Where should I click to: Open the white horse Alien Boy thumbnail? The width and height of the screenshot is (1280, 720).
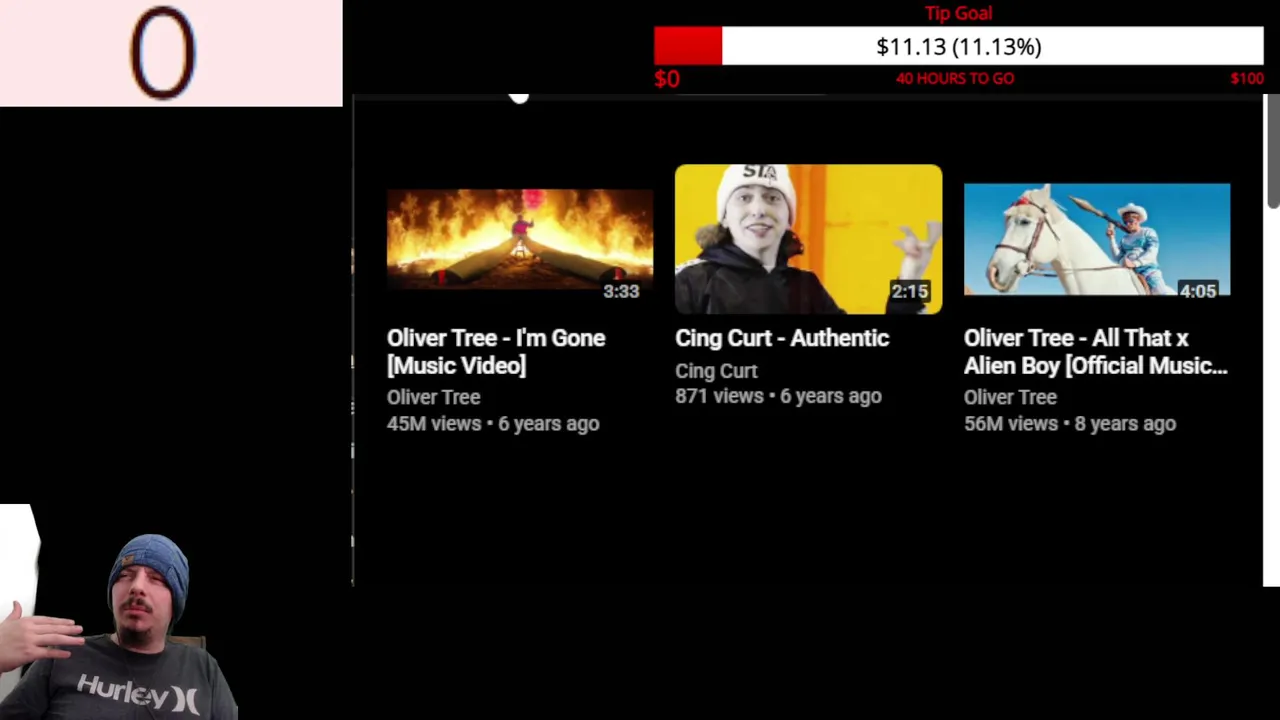point(1097,240)
